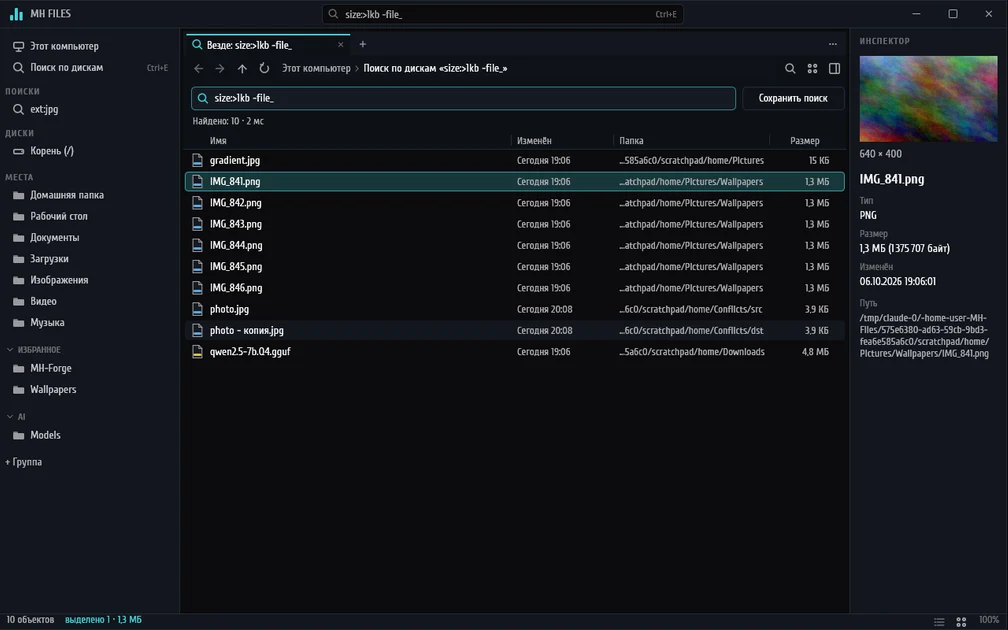1008x630 pixels.
Task: Switch to grid view in the toolbar
Action: 813,68
